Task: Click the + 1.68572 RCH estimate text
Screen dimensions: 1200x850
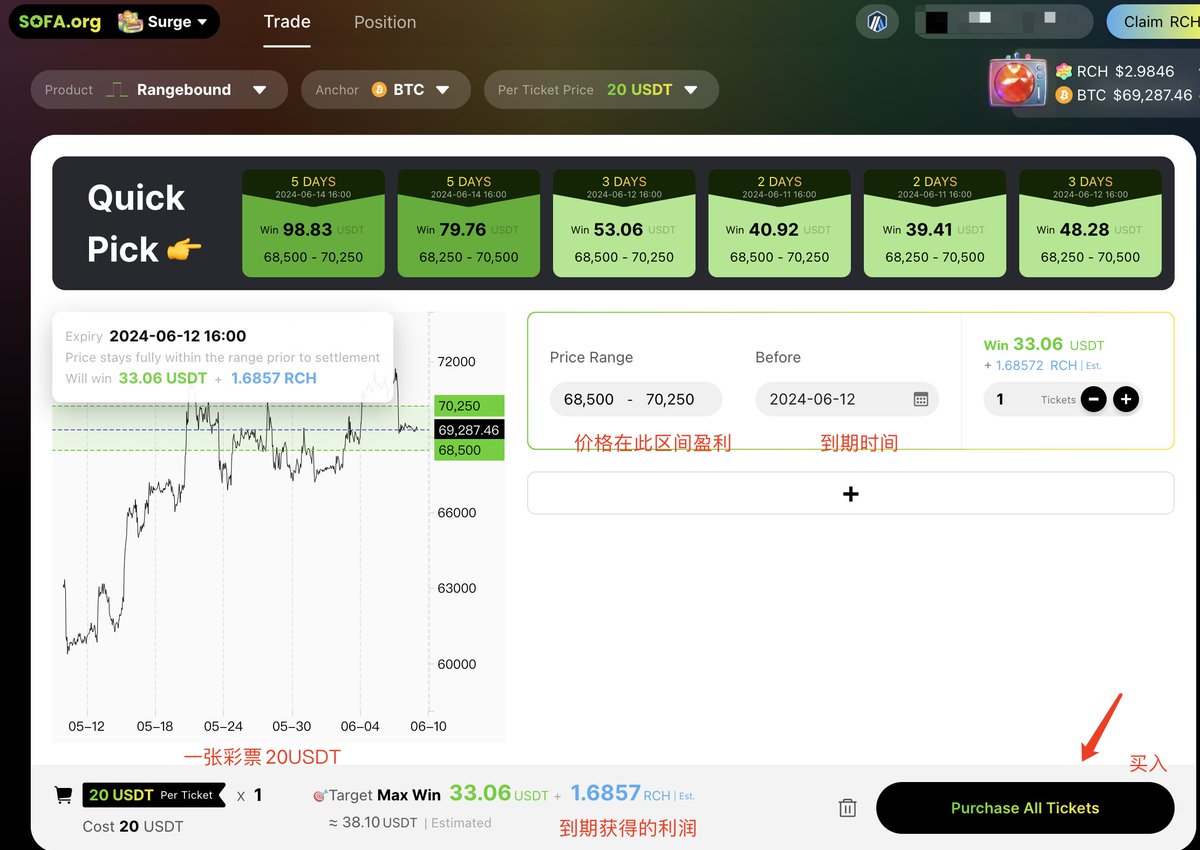Action: click(1042, 365)
